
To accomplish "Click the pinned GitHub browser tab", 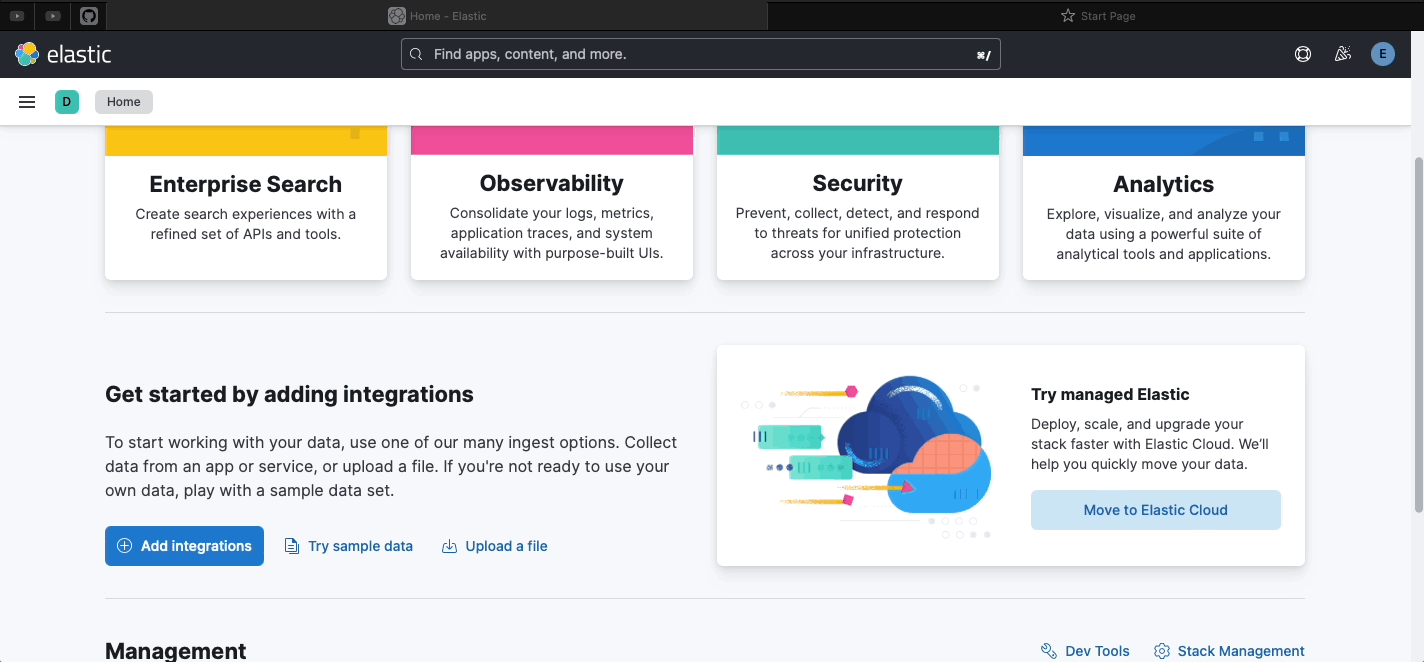I will pos(89,16).
